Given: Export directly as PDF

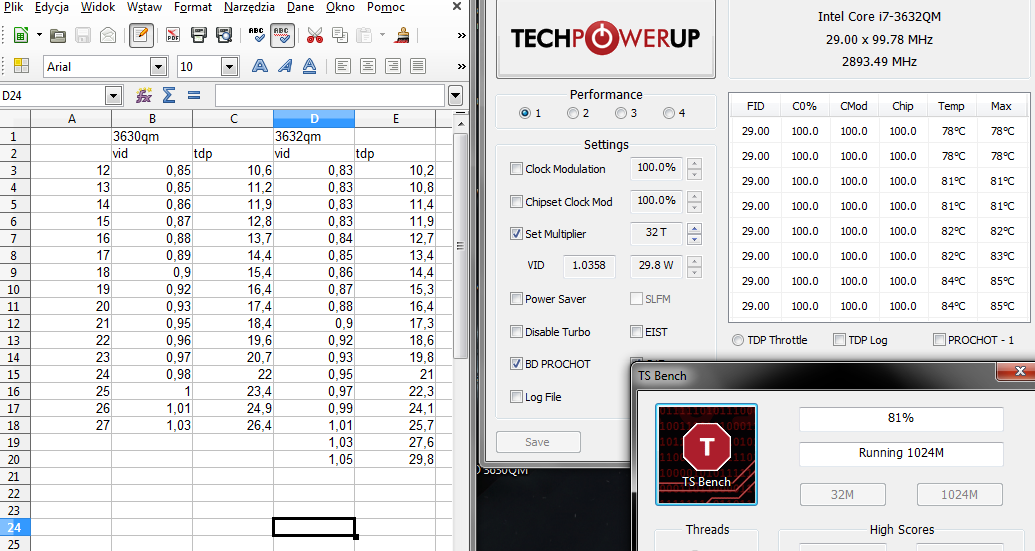Looking at the screenshot, I should coord(173,35).
